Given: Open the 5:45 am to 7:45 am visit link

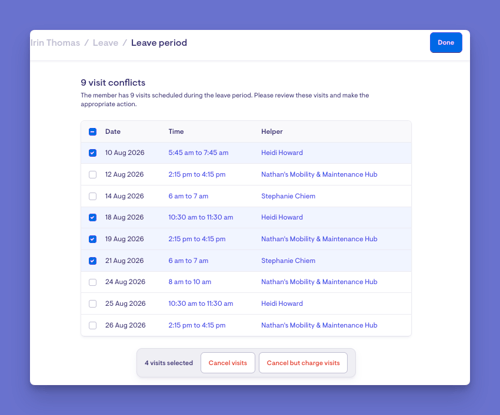Looking at the screenshot, I should [198, 153].
